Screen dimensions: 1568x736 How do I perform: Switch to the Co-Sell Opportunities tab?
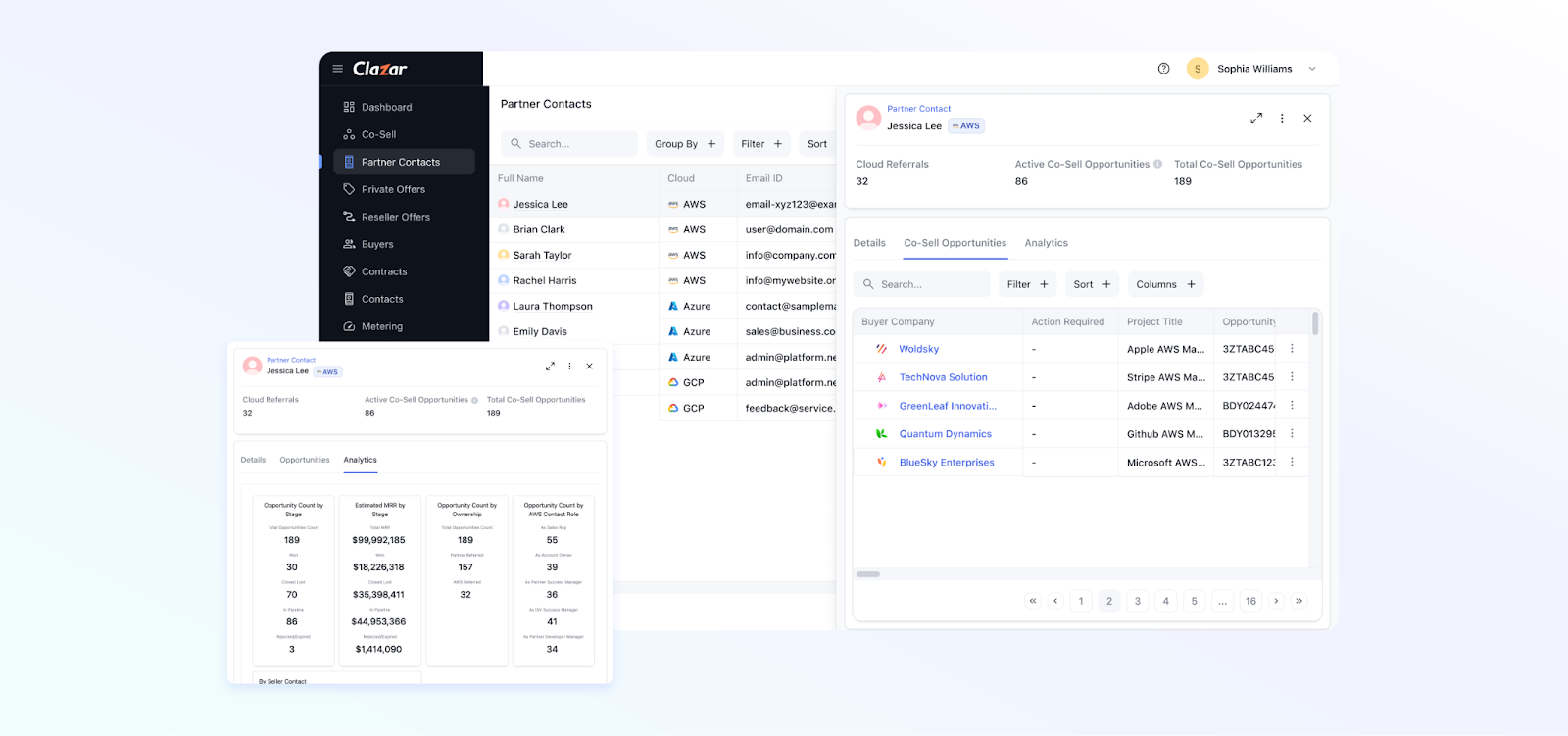(x=955, y=243)
